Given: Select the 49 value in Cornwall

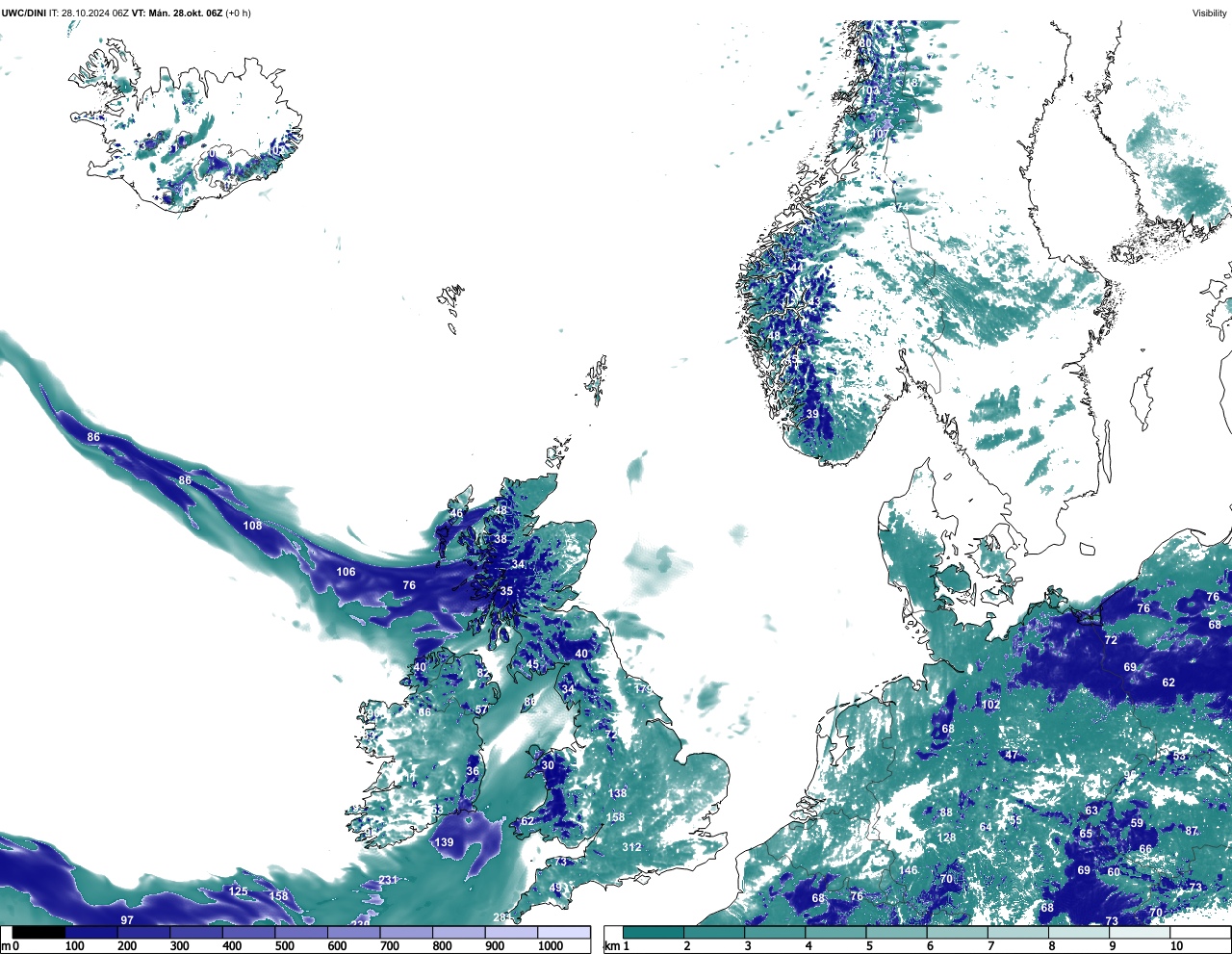Looking at the screenshot, I should (555, 888).
